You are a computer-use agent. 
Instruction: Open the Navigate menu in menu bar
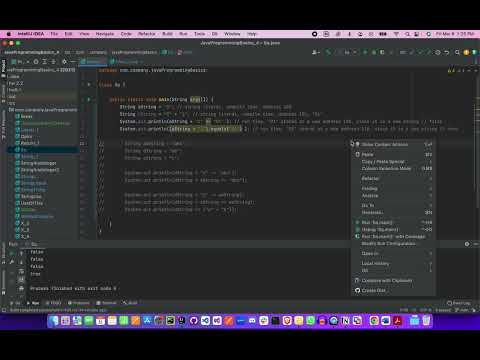click(105, 34)
